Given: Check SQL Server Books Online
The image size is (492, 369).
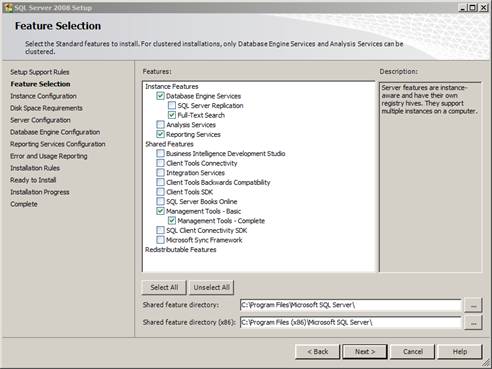Looking at the screenshot, I should (x=160, y=201).
